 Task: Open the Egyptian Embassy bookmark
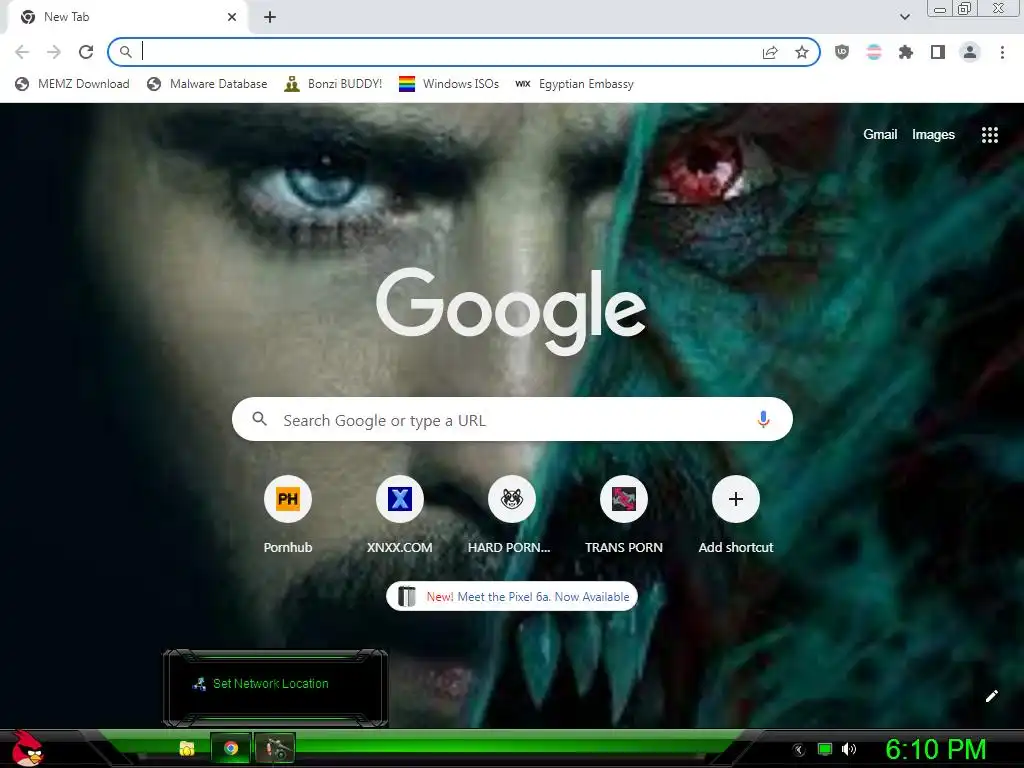(575, 84)
